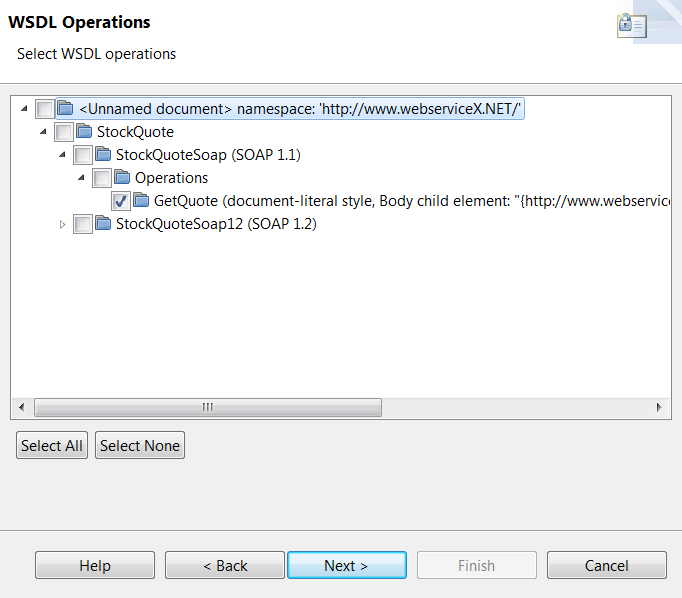Click the horizontal scrollbar thumb

coord(208,408)
